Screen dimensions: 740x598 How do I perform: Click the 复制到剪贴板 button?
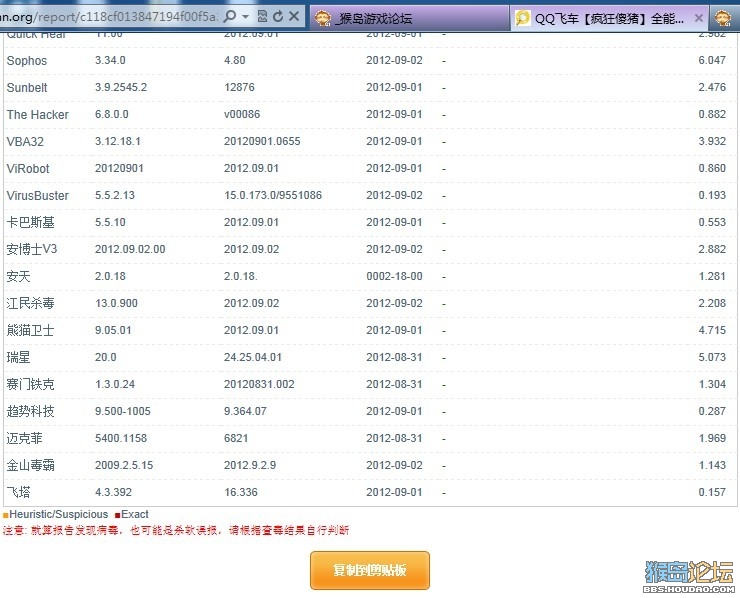click(370, 570)
